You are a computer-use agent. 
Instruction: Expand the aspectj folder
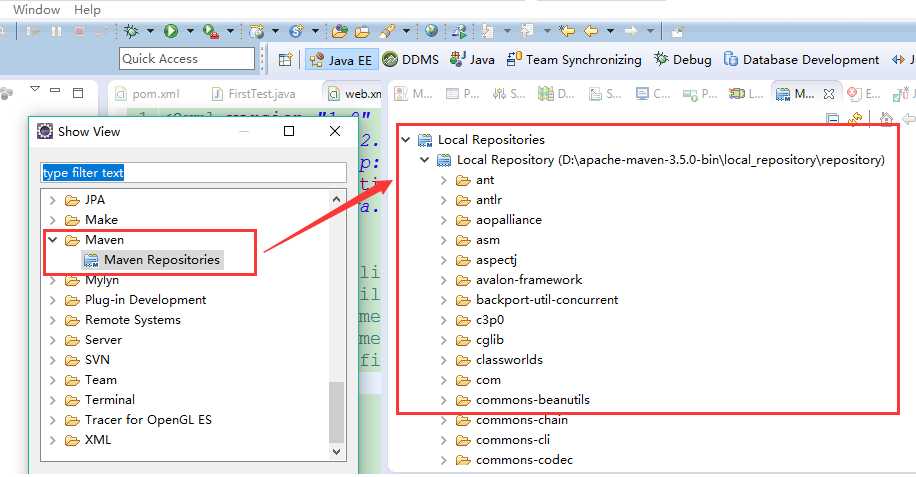pos(444,260)
